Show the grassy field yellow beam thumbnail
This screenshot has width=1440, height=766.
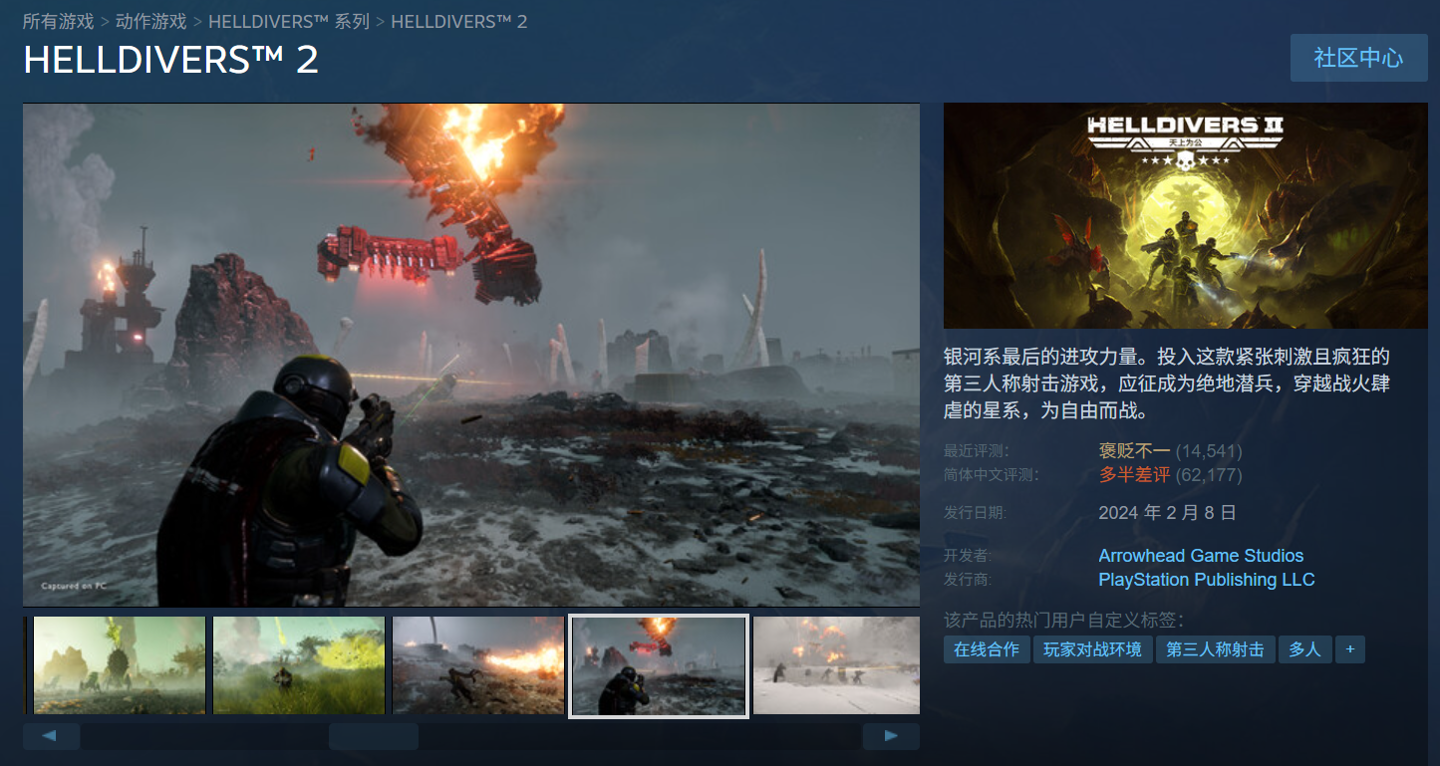tap(299, 665)
